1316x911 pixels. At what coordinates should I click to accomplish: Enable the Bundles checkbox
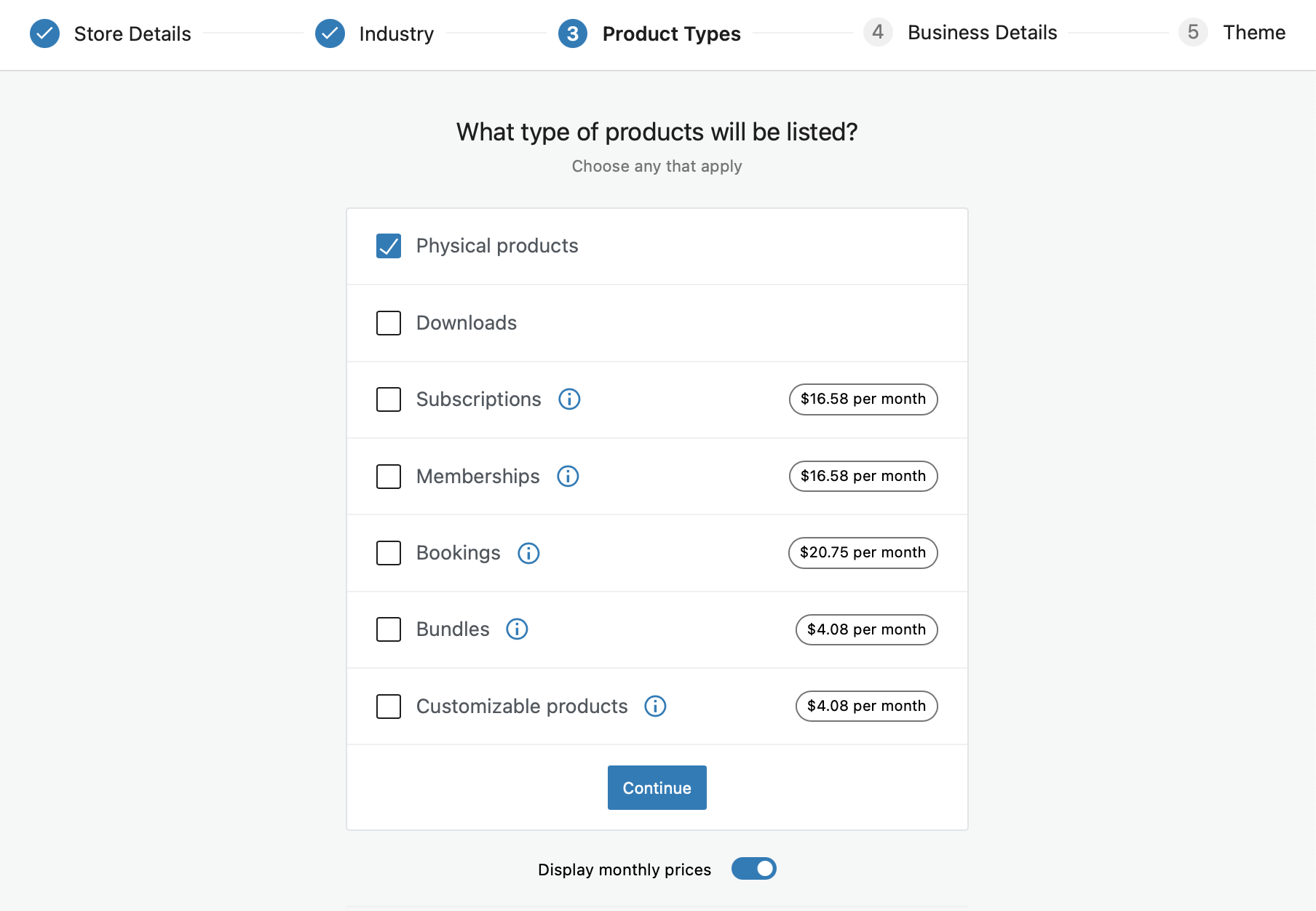pyautogui.click(x=389, y=629)
